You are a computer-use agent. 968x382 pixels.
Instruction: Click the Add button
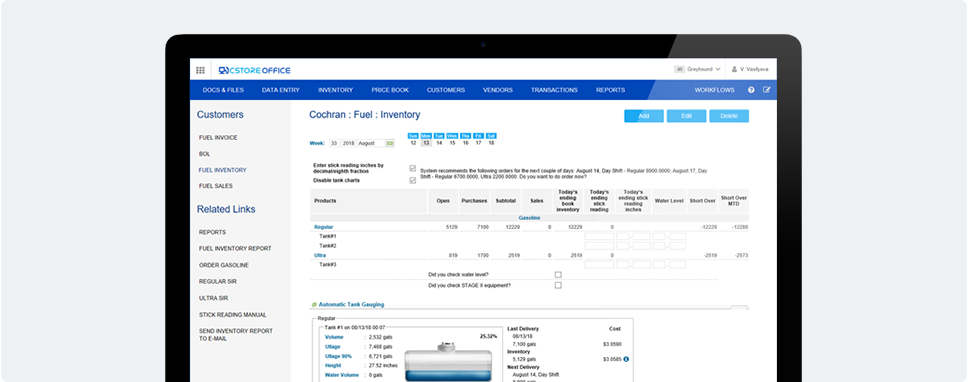point(644,116)
